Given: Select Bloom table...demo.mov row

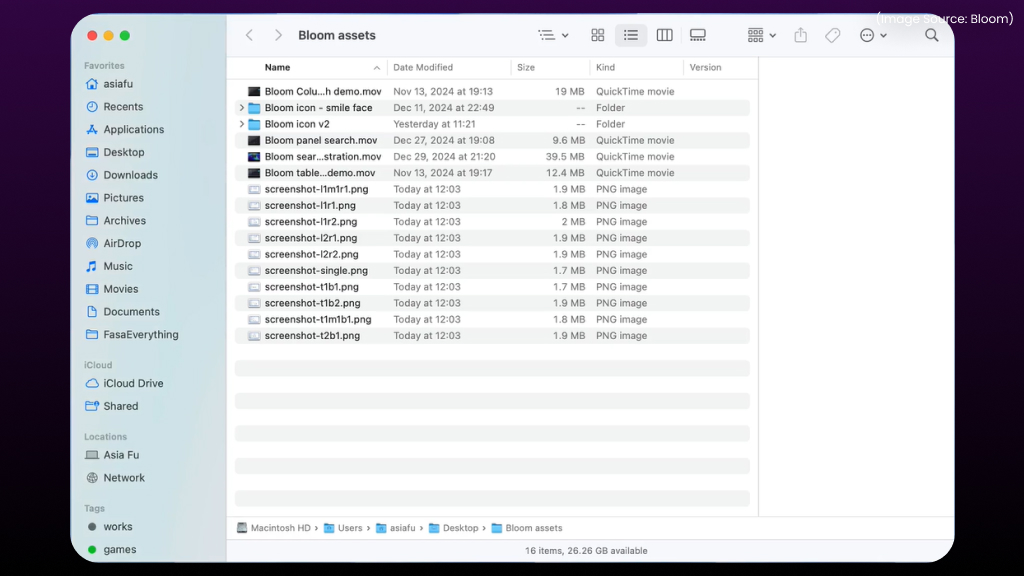Looking at the screenshot, I should pos(492,173).
